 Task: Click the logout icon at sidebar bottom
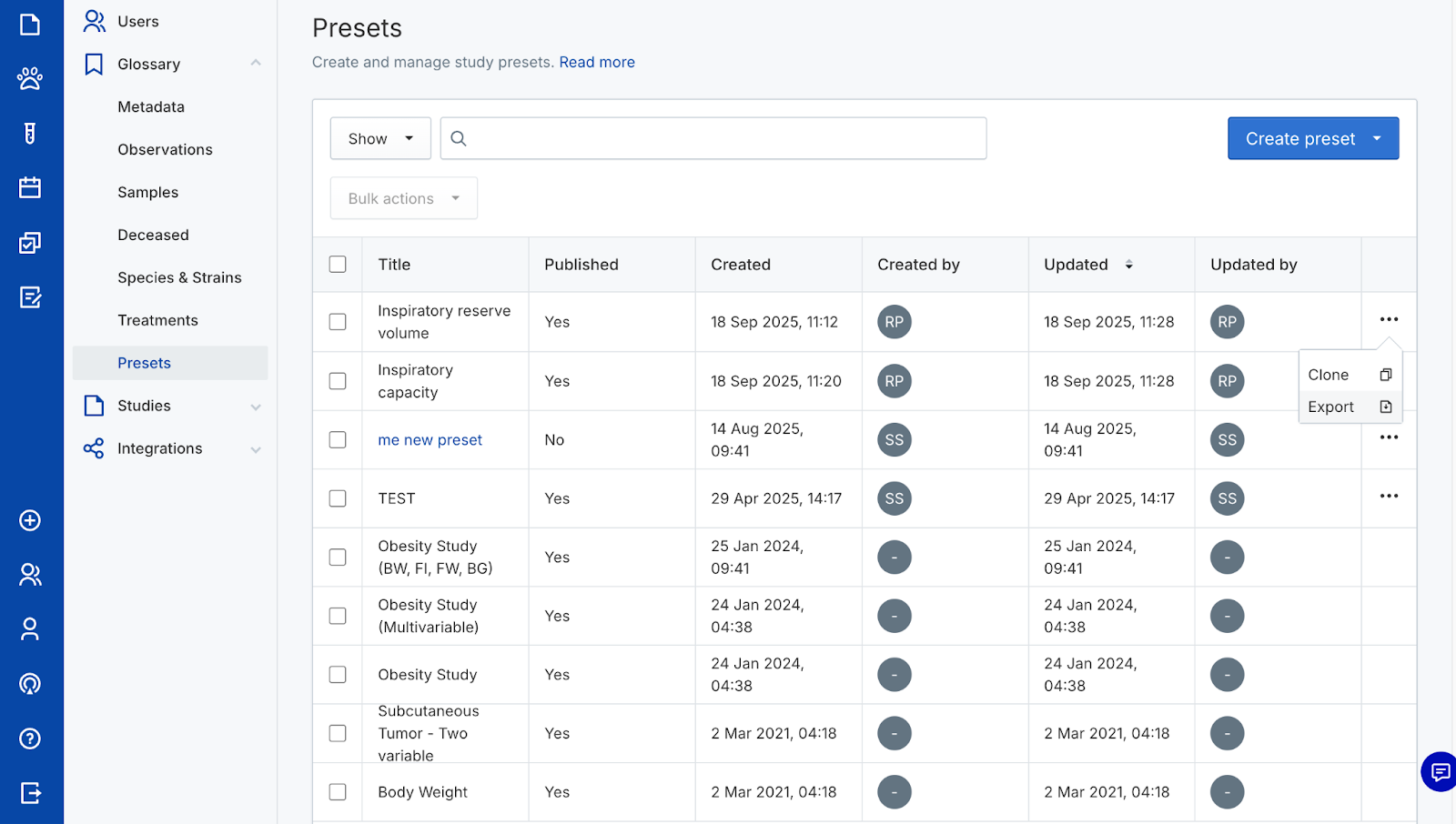click(x=30, y=793)
